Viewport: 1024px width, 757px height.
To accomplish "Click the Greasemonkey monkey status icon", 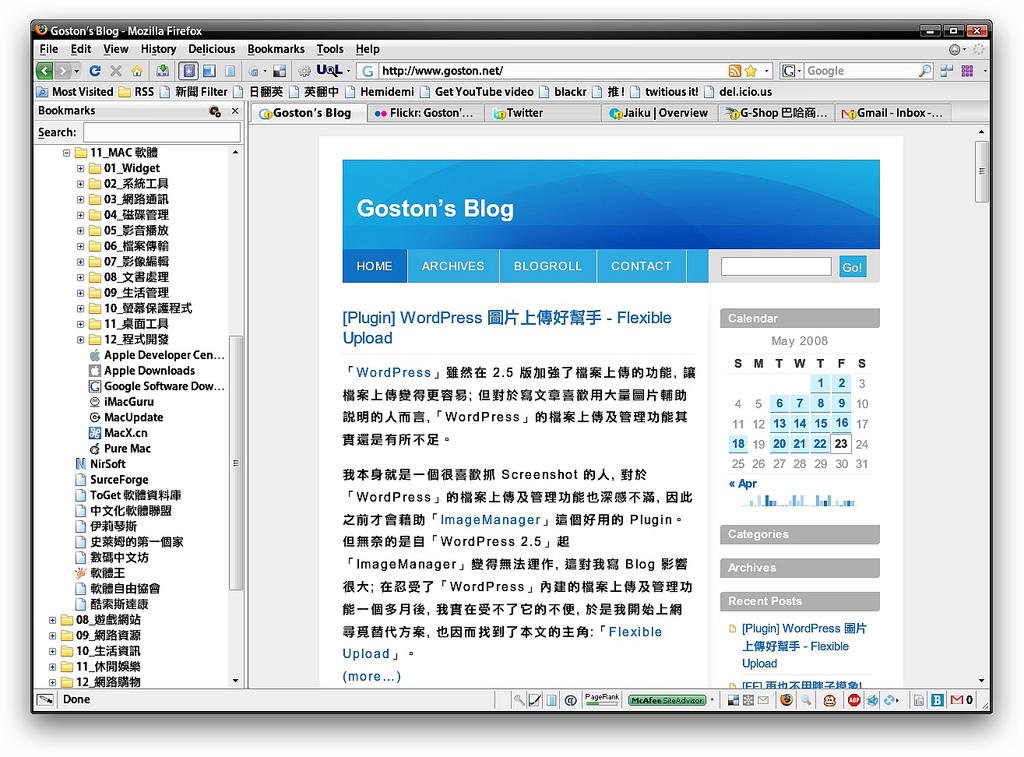I will [829, 700].
